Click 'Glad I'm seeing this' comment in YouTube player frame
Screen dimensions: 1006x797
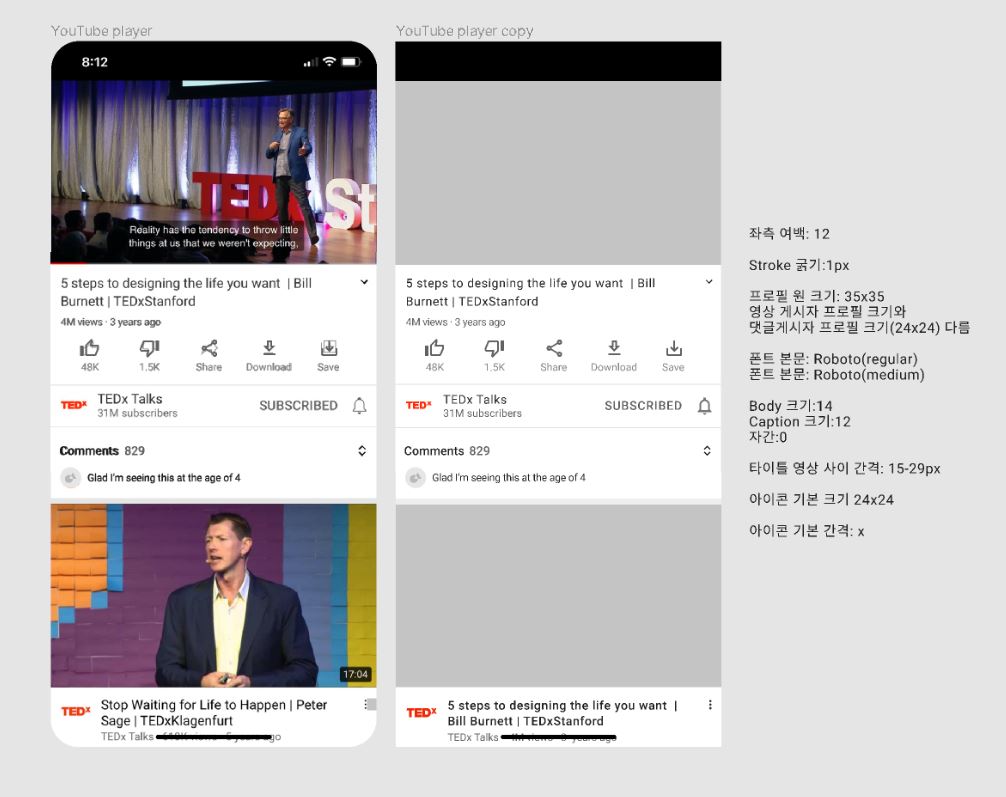(164, 478)
